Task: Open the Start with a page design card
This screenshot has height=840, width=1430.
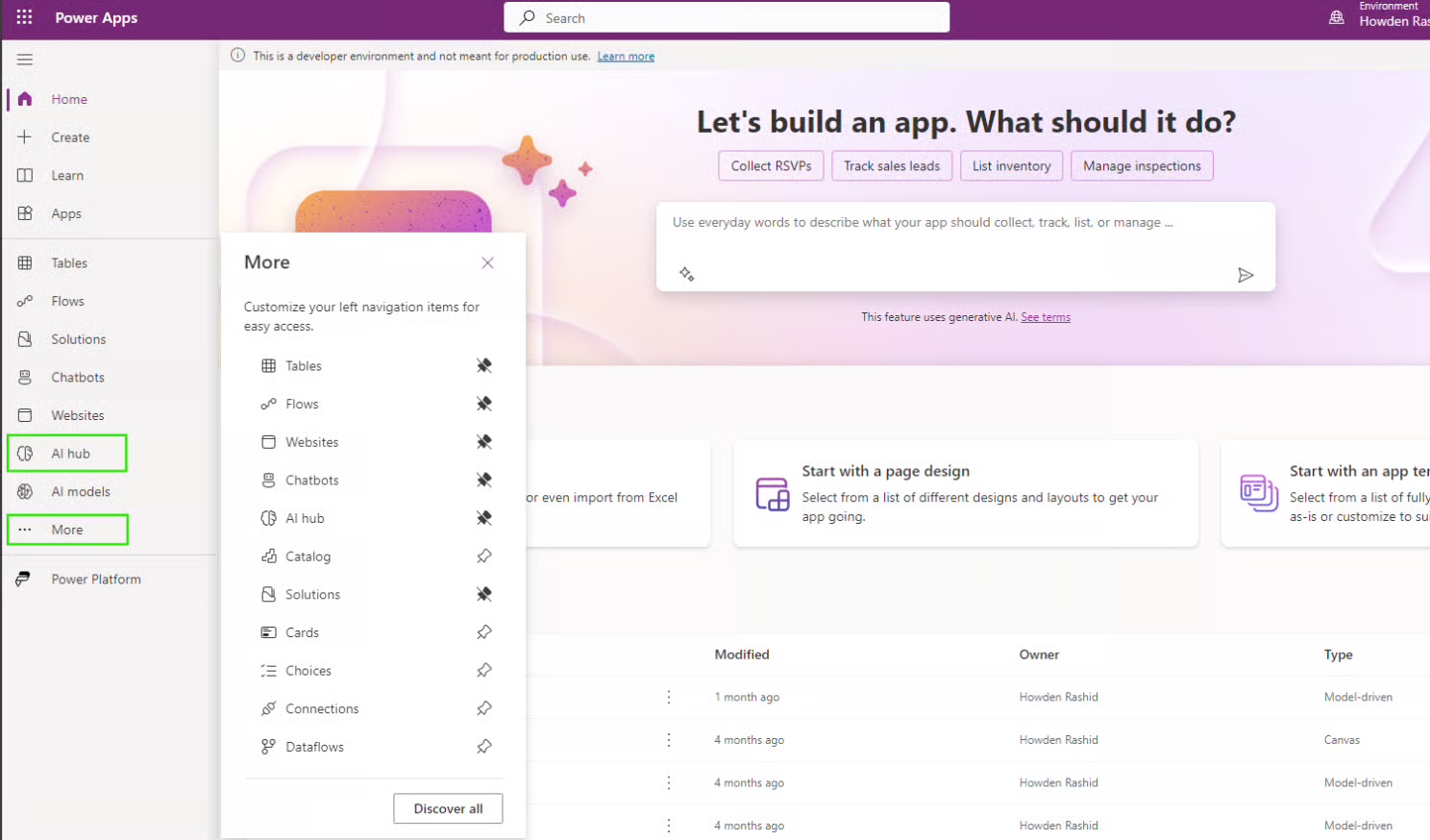Action: 966,493
